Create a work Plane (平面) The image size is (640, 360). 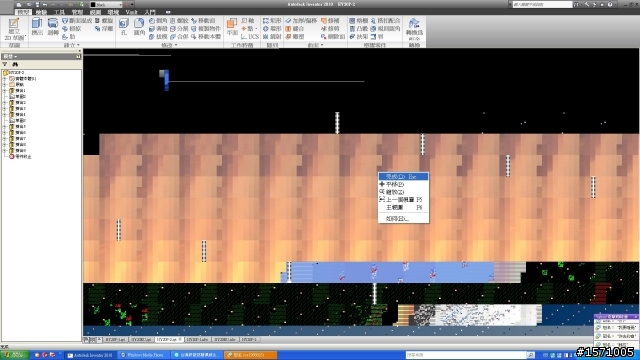coord(232,27)
